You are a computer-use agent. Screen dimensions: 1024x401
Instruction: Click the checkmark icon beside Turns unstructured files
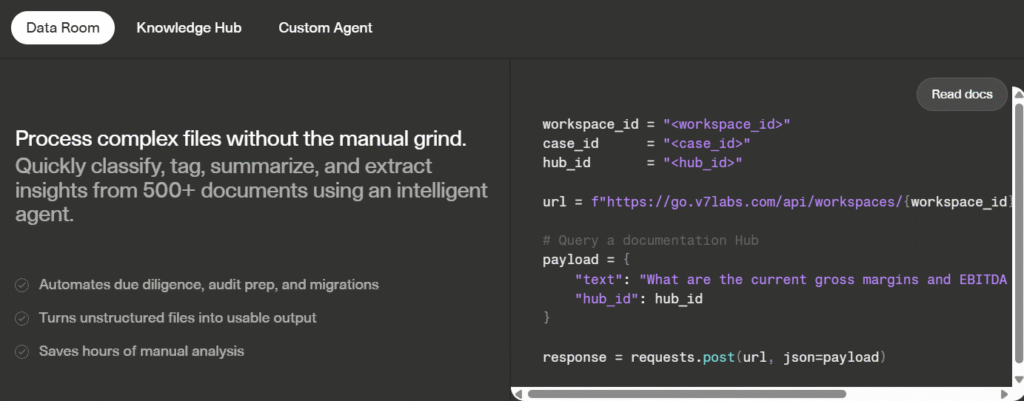click(22, 319)
